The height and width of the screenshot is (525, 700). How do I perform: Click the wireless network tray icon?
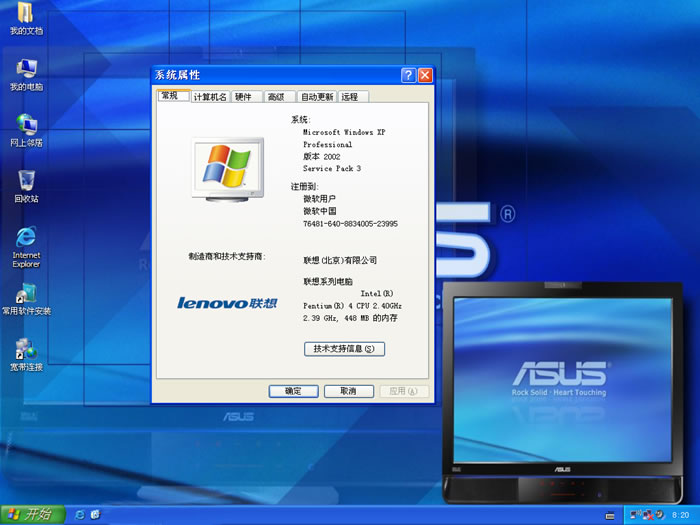click(636, 515)
